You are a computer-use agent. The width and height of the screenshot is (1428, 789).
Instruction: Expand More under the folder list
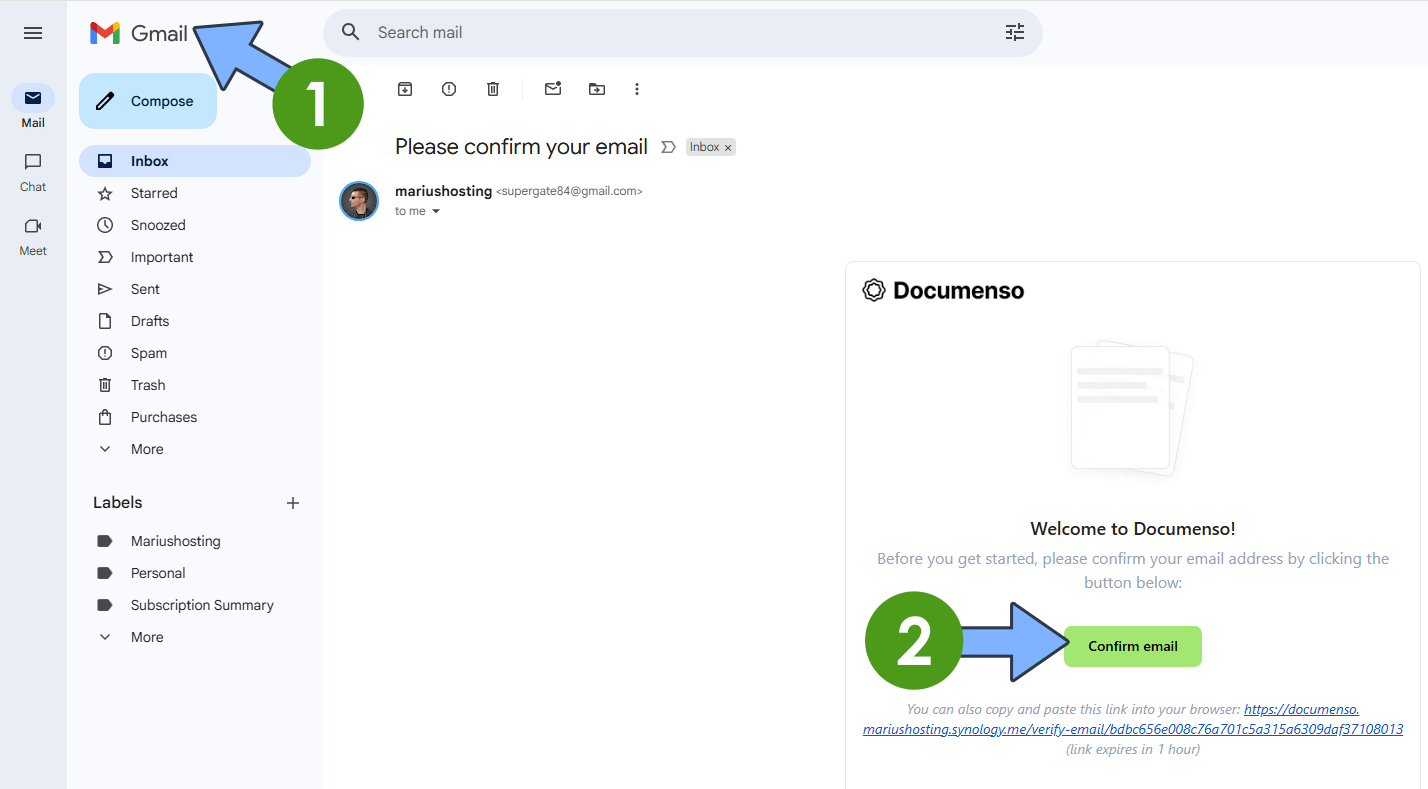coord(146,449)
